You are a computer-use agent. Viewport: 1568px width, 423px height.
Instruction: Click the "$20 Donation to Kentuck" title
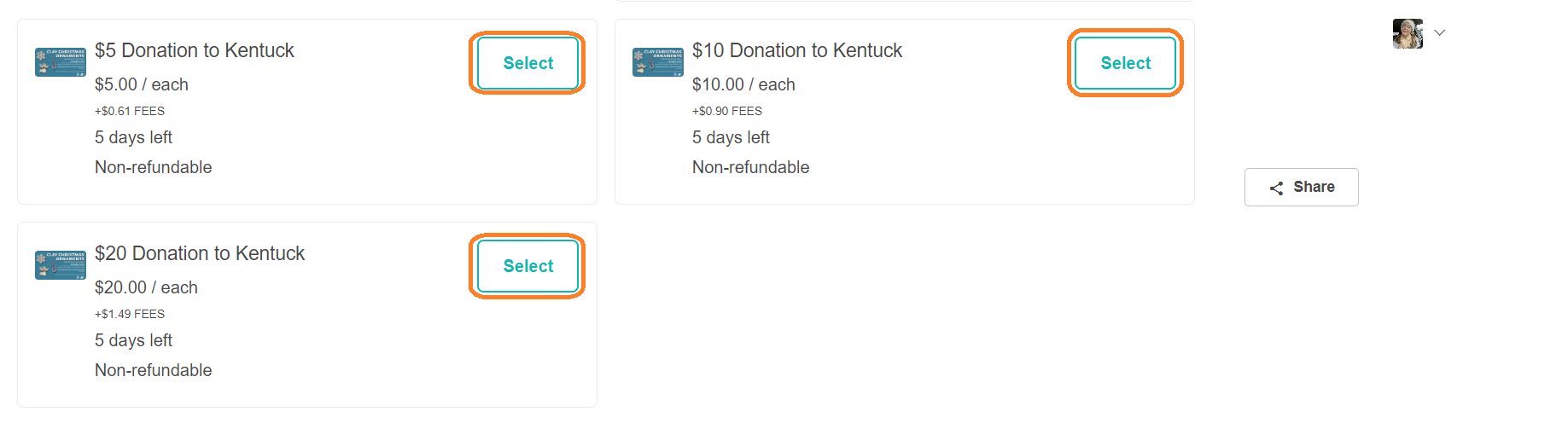tap(200, 253)
